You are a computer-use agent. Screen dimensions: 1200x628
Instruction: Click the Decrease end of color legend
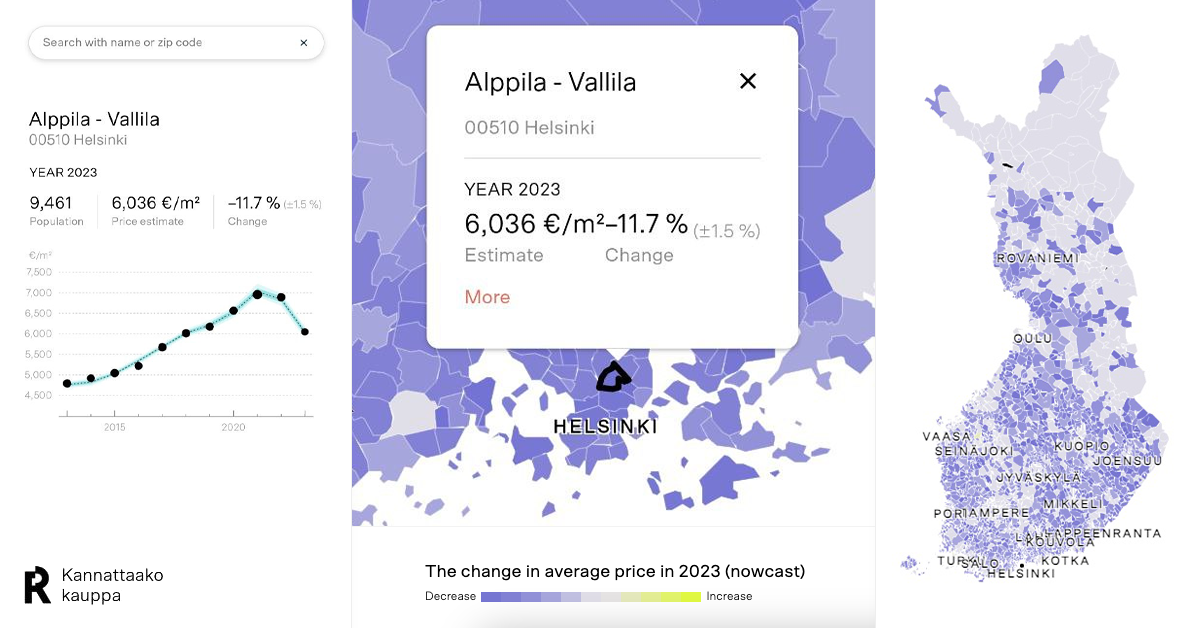[x=450, y=596]
